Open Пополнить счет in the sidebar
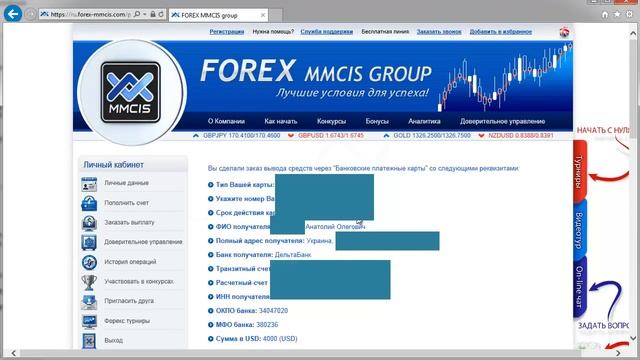Image resolution: width=640 pixels, height=360 pixels. click(127, 202)
